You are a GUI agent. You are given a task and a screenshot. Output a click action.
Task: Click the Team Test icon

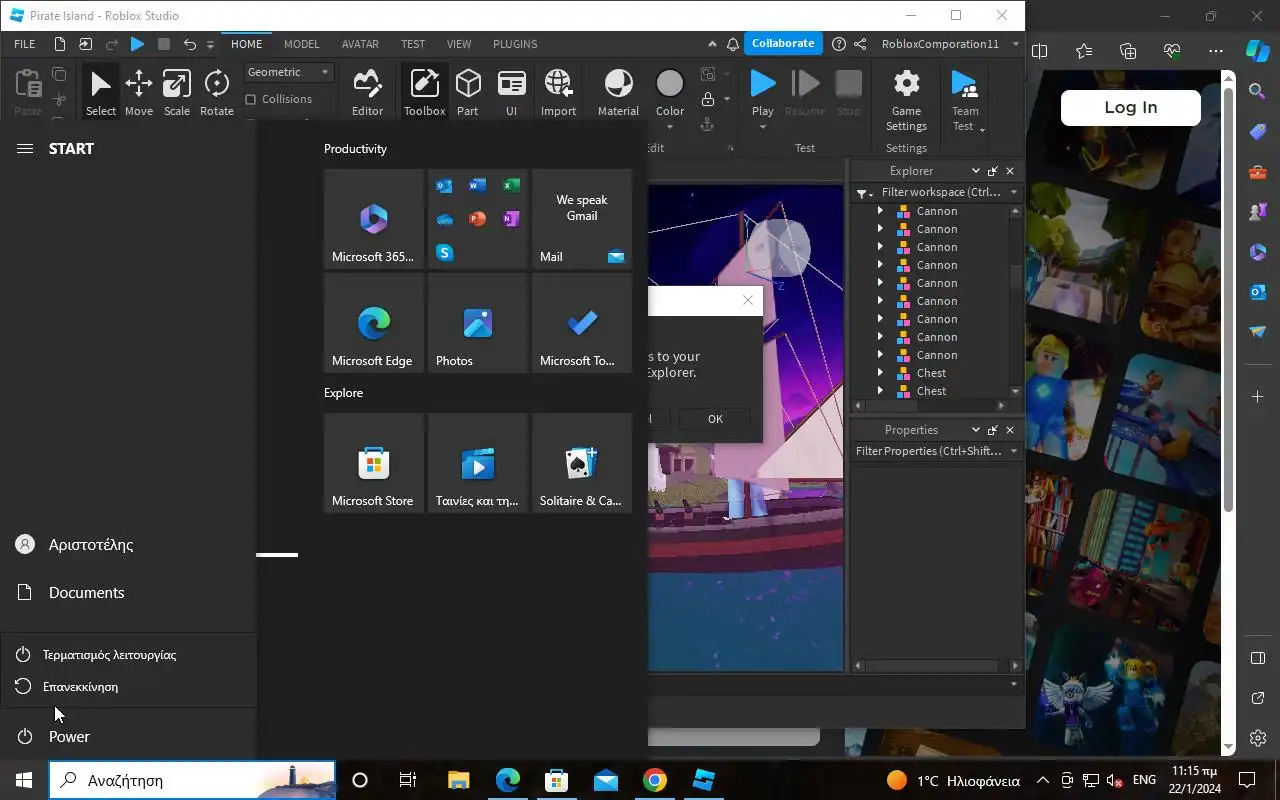[x=964, y=86]
